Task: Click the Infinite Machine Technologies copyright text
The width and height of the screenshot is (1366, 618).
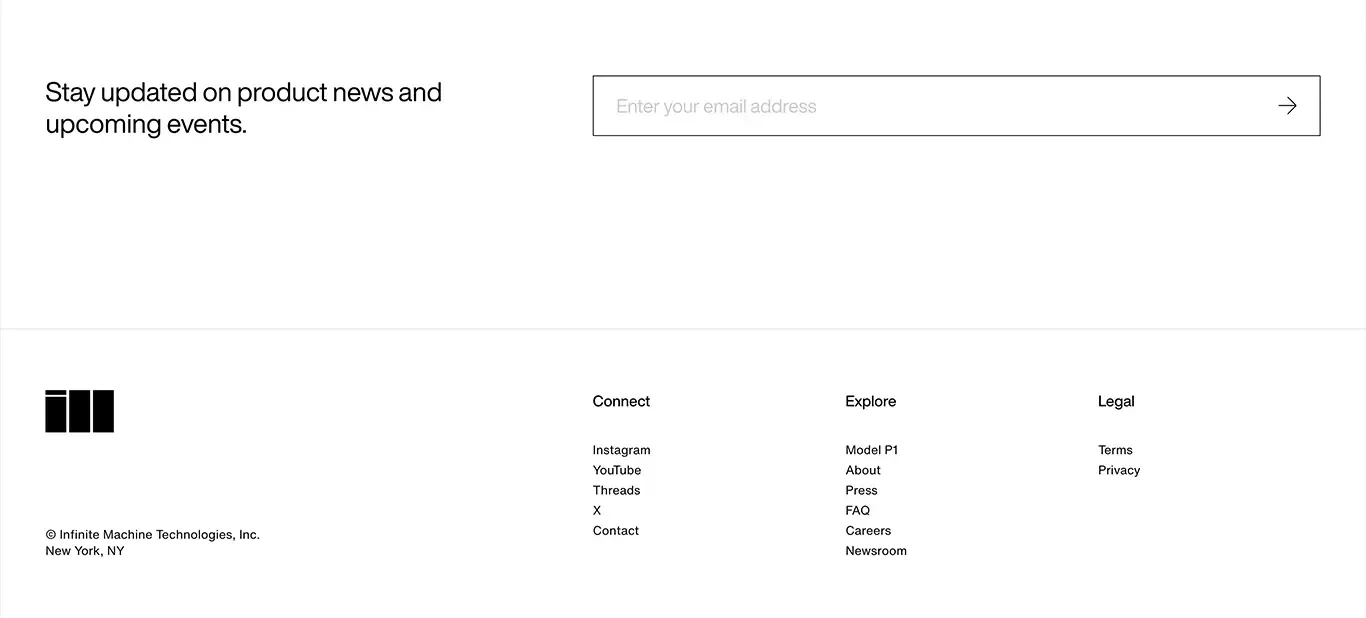Action: [153, 535]
